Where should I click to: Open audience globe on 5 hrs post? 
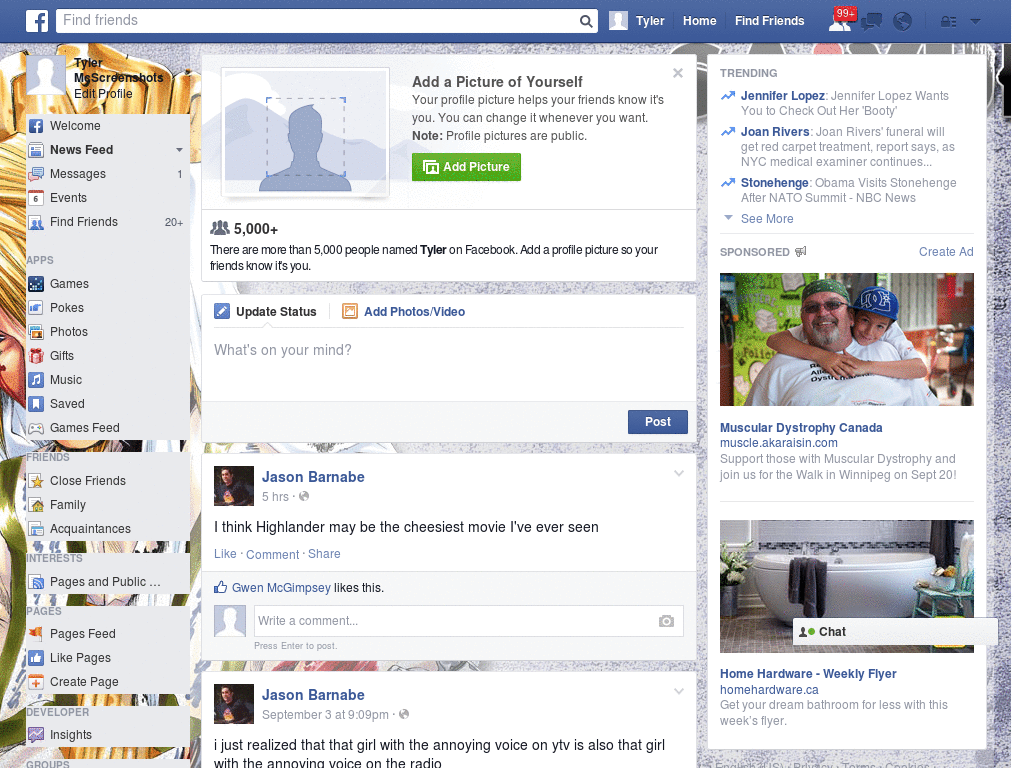(304, 496)
